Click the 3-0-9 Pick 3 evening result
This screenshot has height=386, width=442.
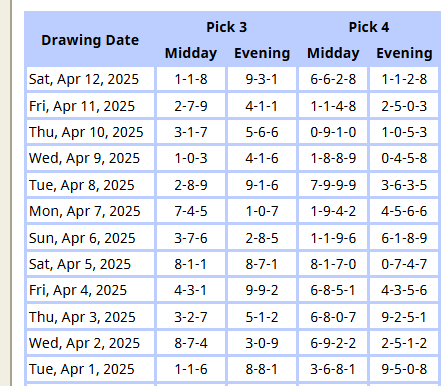[262, 343]
